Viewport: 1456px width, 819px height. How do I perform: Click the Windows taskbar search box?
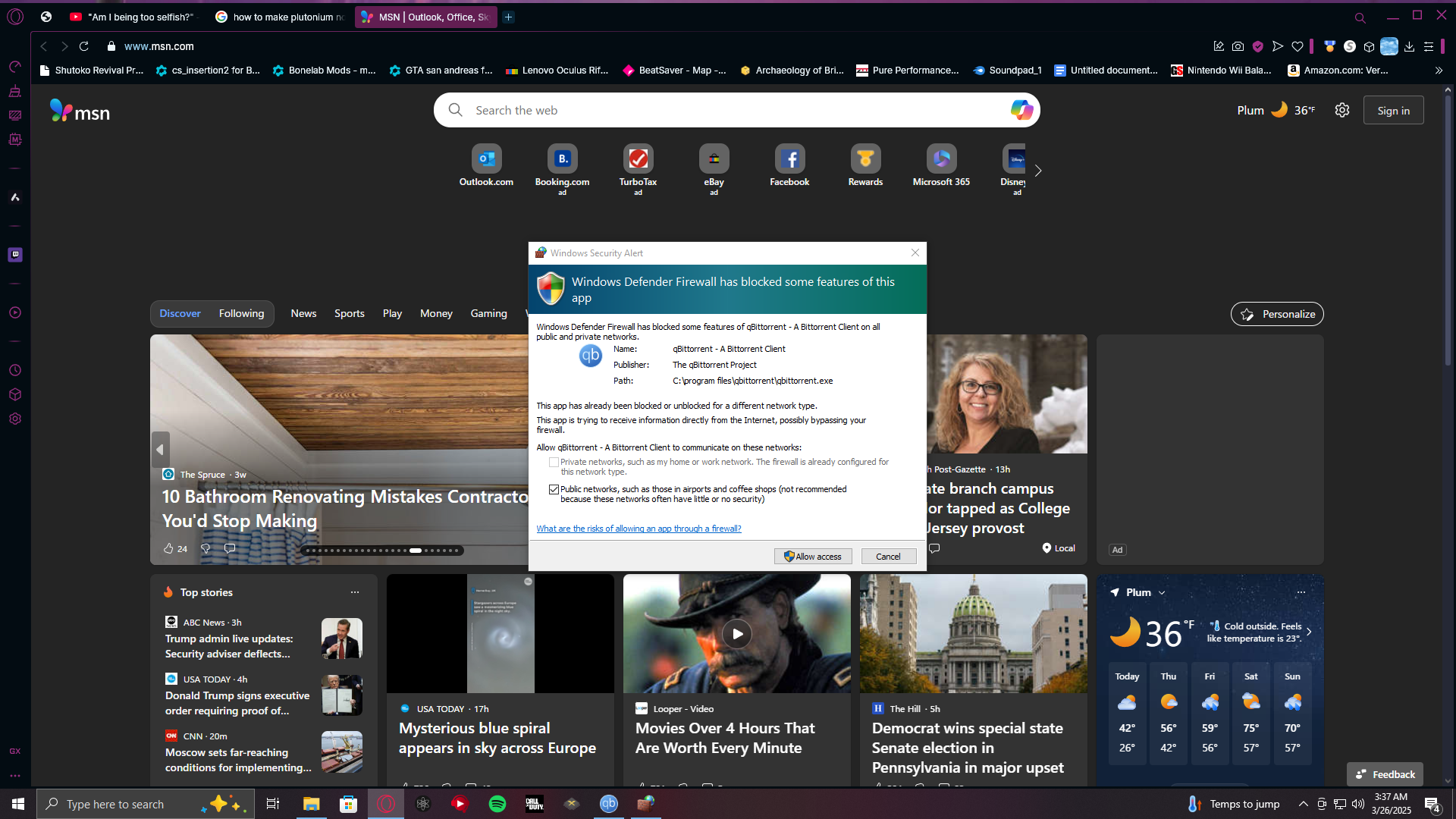click(x=146, y=804)
